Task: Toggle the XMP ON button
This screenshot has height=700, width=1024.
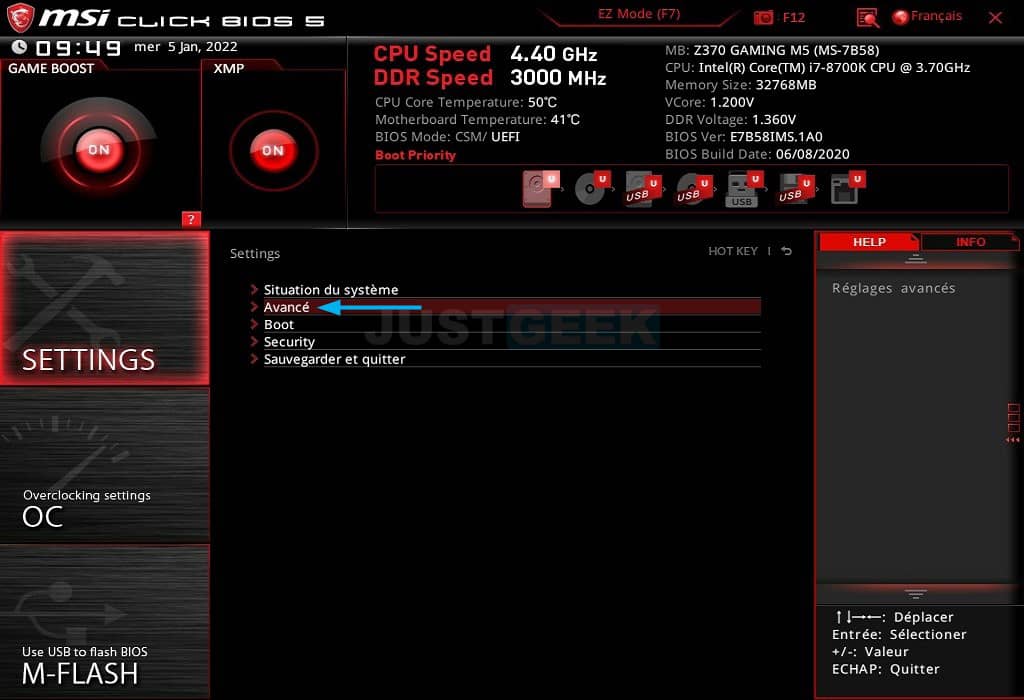Action: click(273, 150)
